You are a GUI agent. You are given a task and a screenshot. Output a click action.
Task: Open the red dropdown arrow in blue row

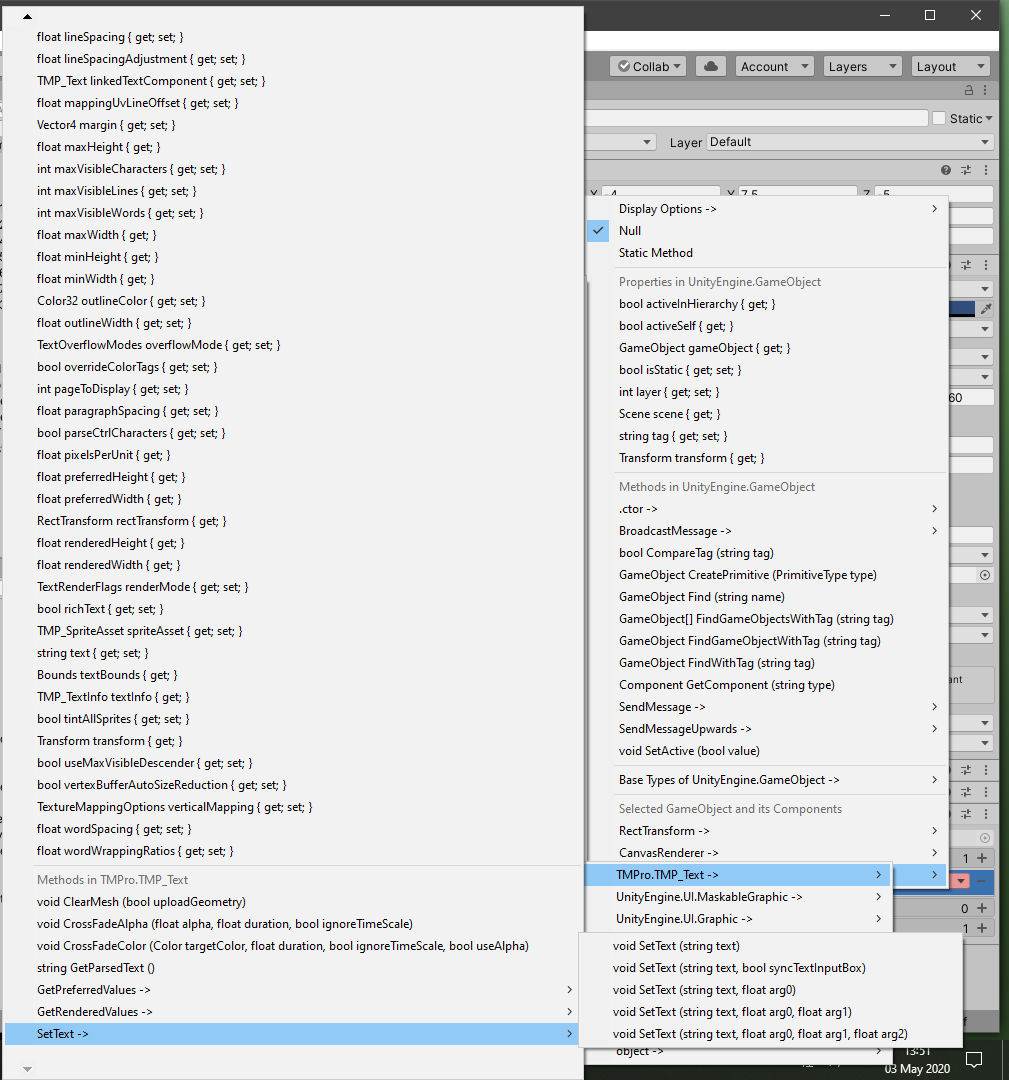[960, 880]
